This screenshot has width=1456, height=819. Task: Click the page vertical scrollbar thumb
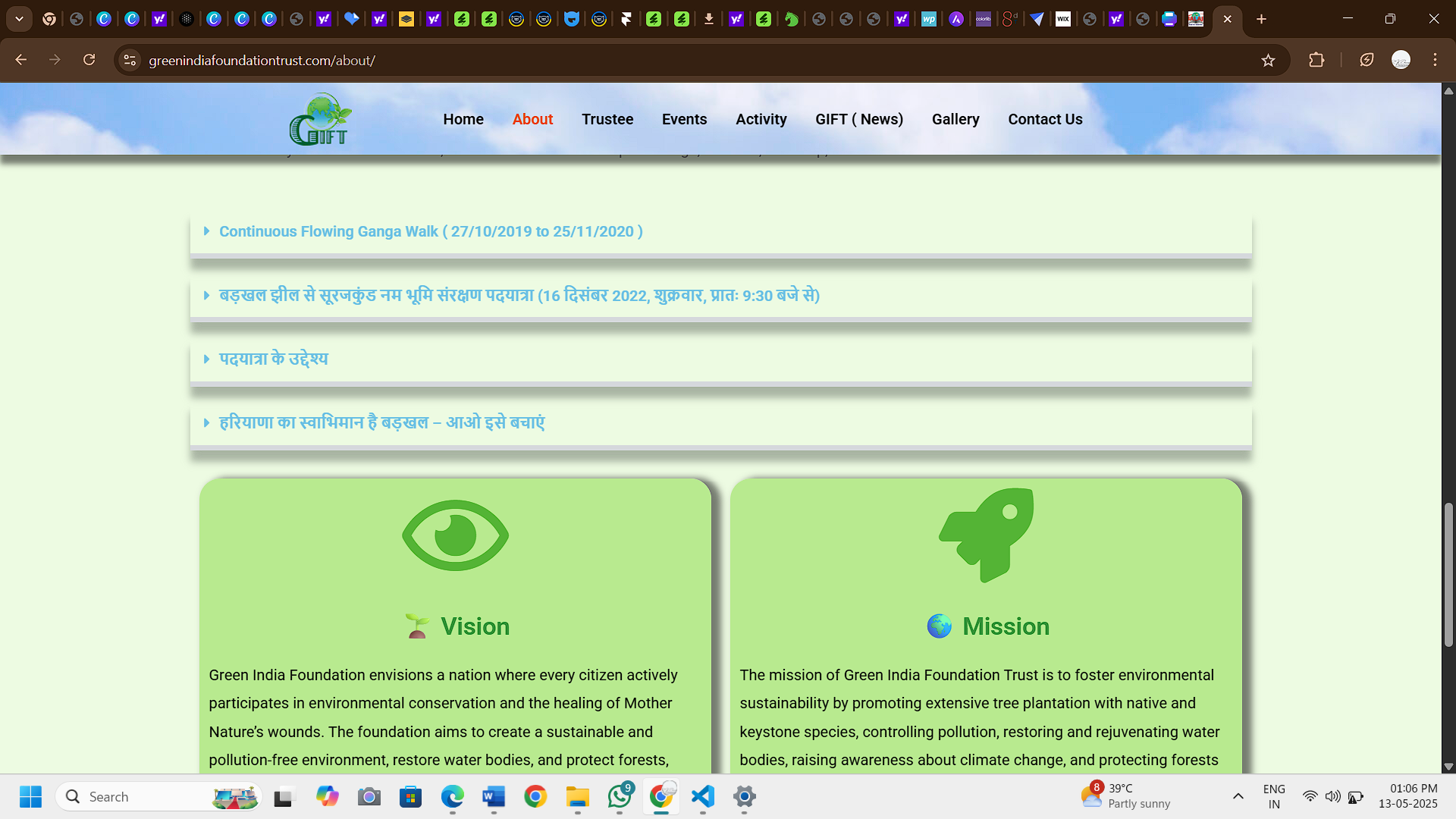pyautogui.click(x=1448, y=574)
